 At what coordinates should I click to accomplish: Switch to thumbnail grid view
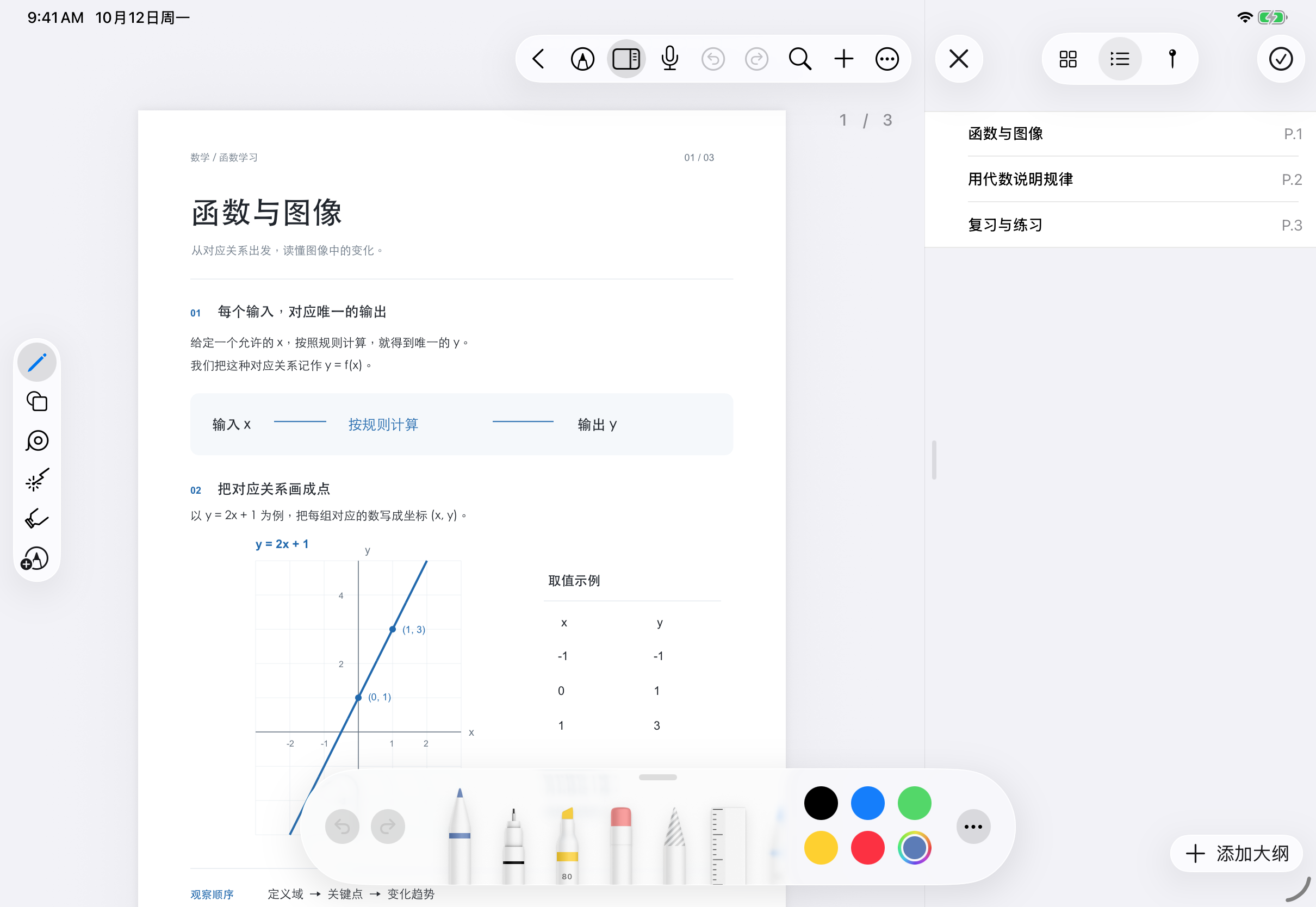coord(1067,59)
